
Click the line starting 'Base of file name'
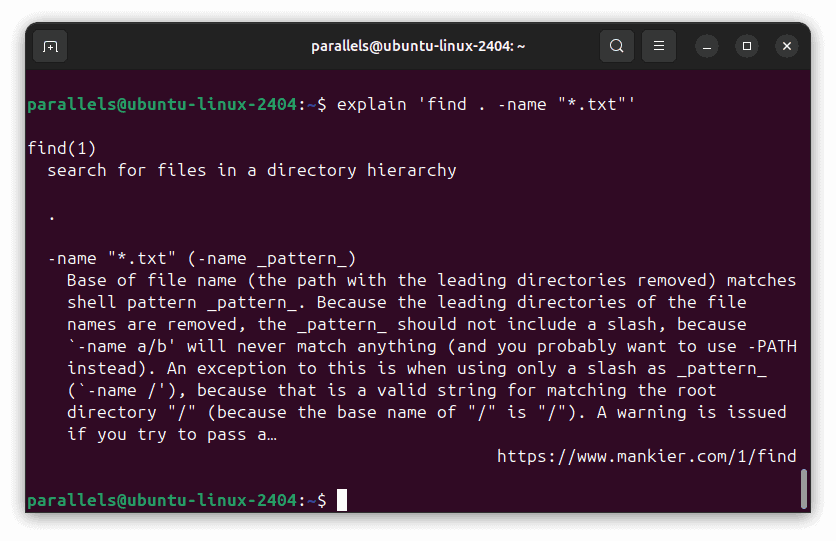431,280
